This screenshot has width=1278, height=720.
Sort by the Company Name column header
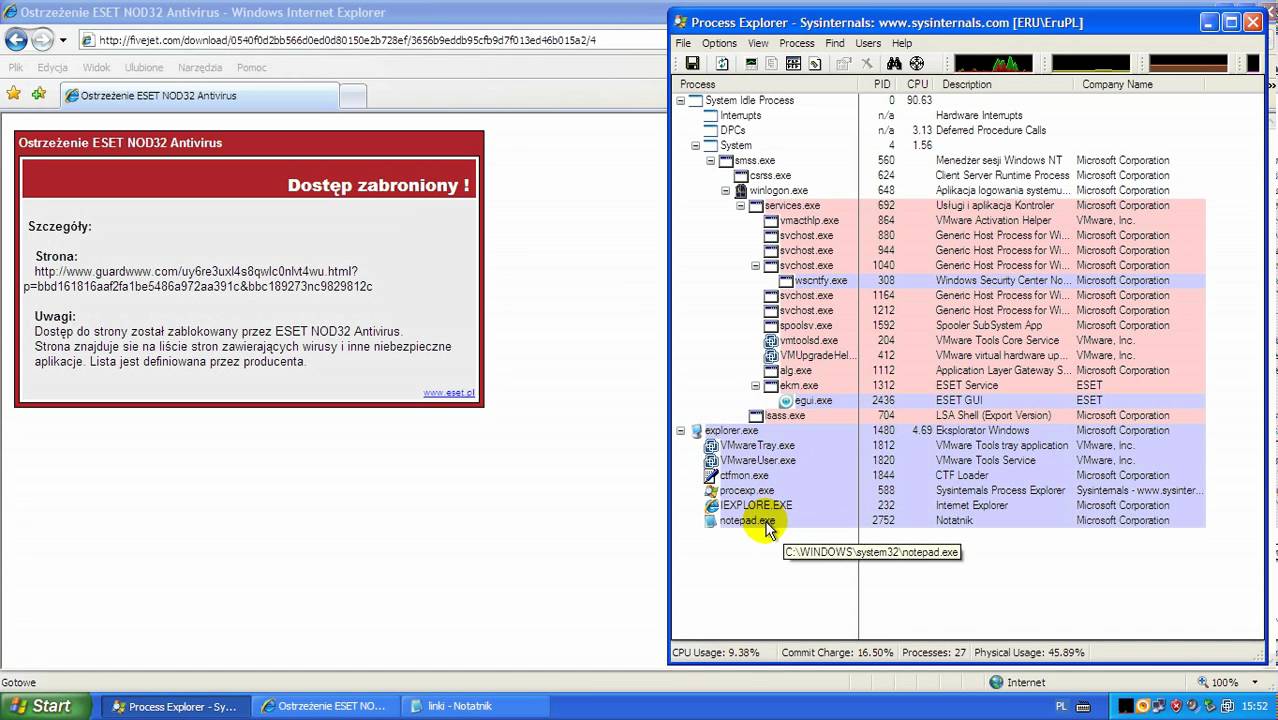pos(1140,84)
